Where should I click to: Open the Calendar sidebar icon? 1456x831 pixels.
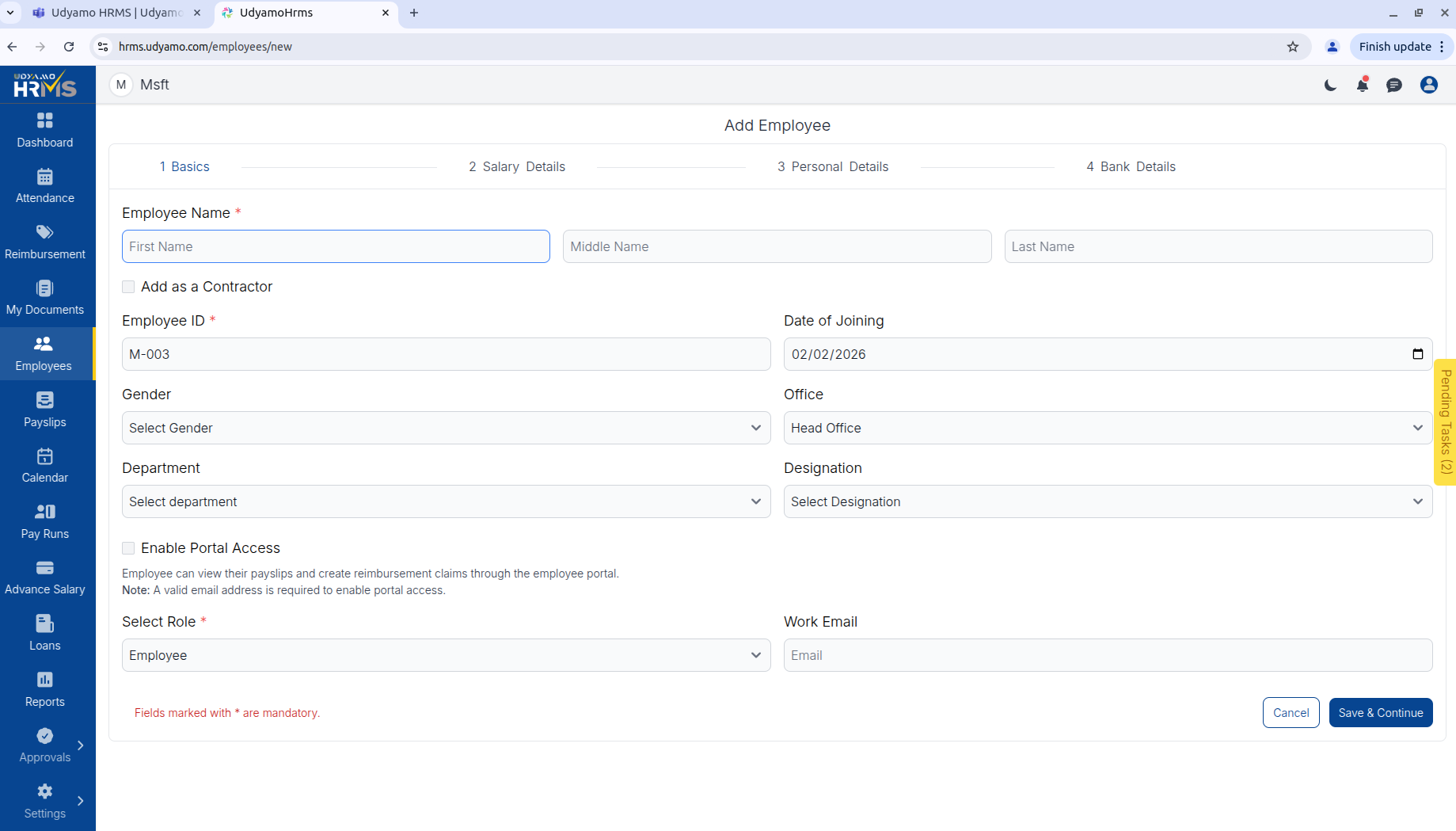[x=45, y=456]
